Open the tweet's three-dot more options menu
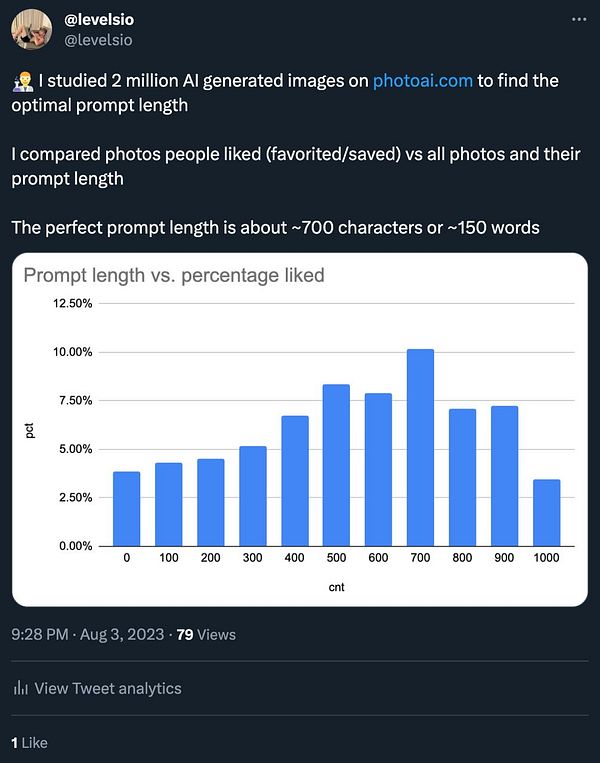 [x=579, y=20]
